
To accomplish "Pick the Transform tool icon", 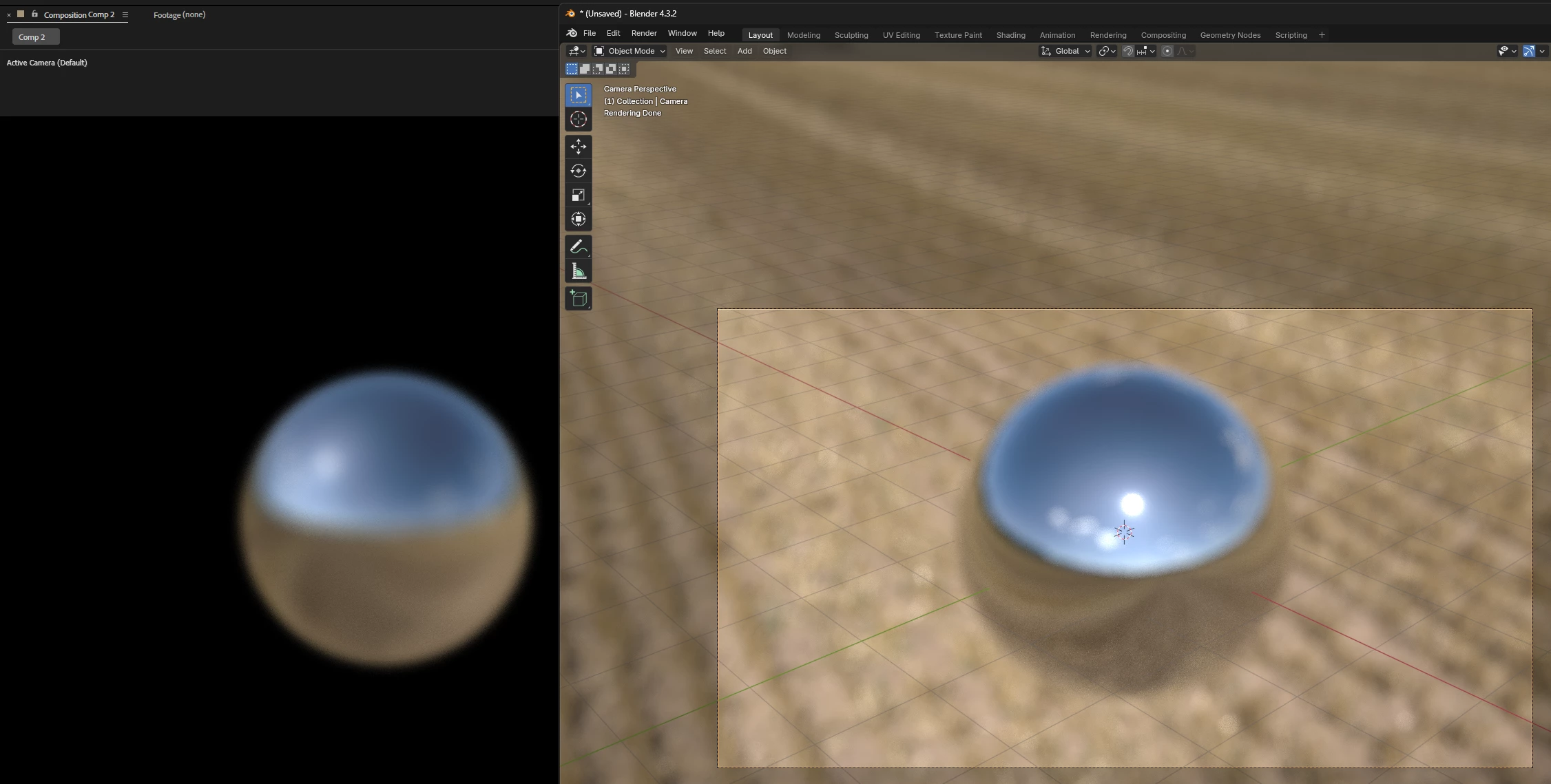I will pyautogui.click(x=578, y=220).
